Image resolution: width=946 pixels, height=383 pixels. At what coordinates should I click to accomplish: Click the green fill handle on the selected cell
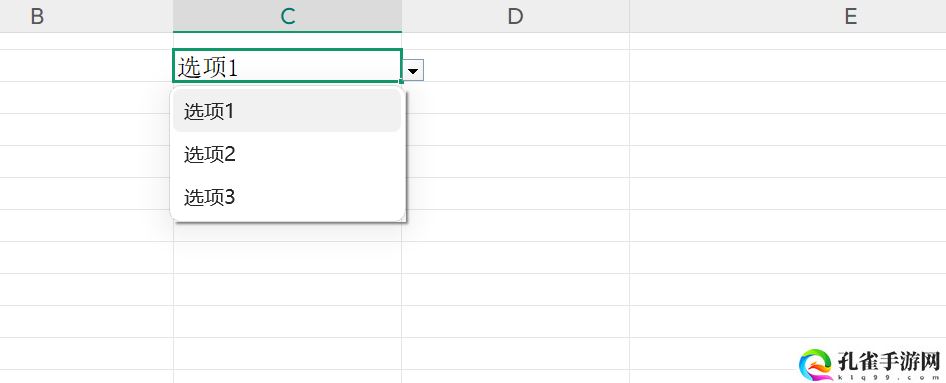402,81
